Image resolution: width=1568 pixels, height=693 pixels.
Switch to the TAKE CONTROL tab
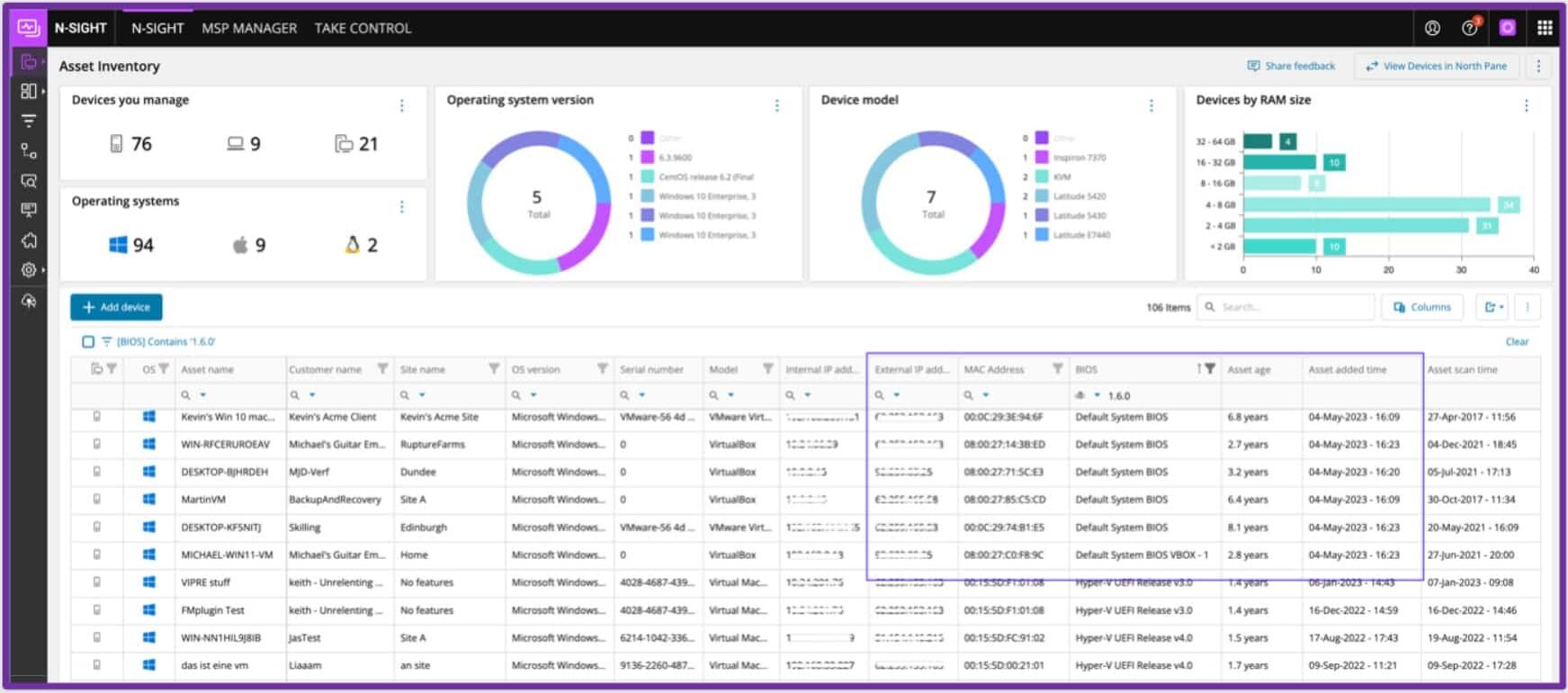point(363,28)
